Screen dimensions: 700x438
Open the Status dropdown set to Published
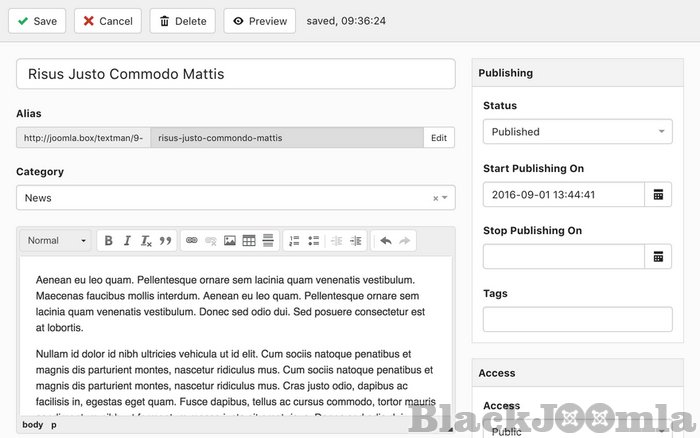[577, 132]
